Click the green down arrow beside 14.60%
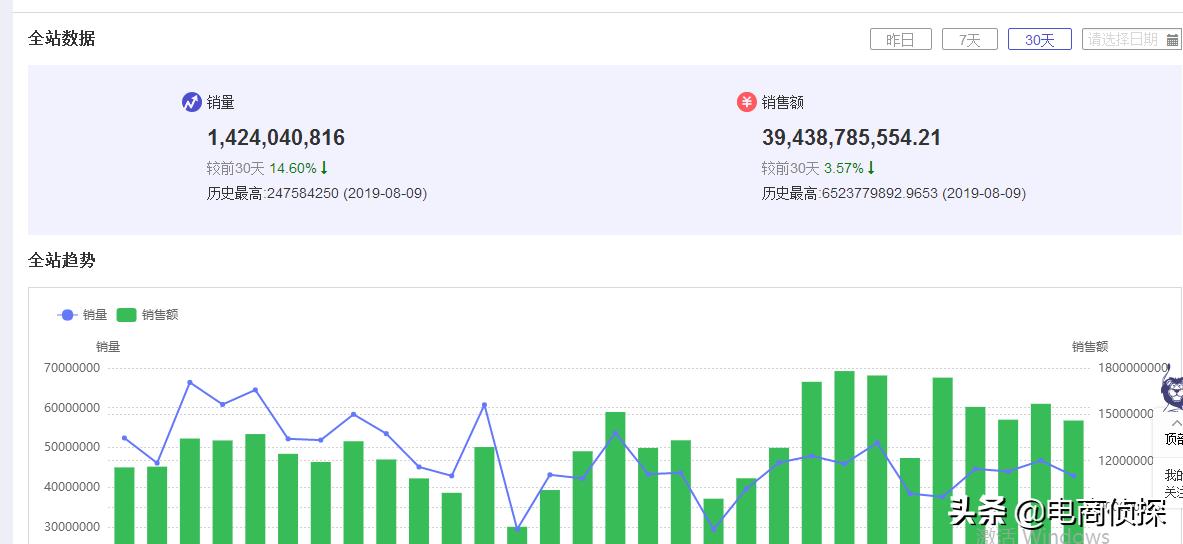The image size is (1183, 544). [324, 168]
